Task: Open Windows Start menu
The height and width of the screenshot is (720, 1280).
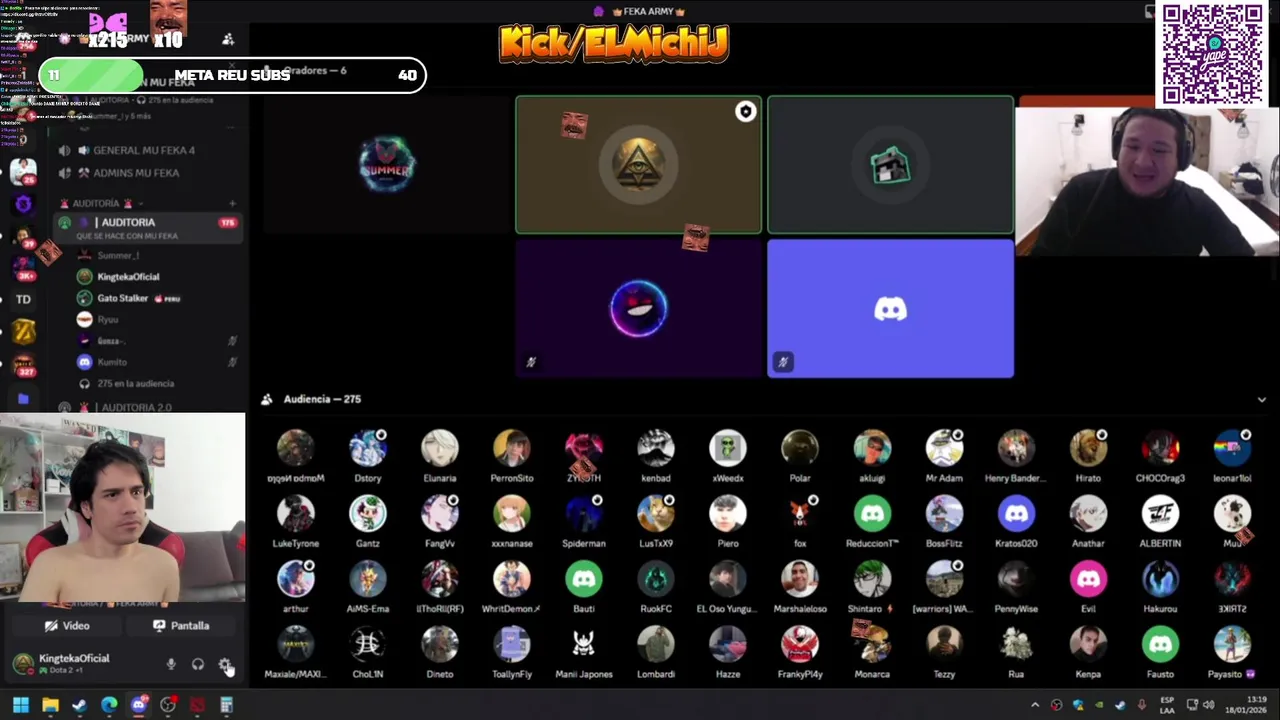Action: coord(20,705)
